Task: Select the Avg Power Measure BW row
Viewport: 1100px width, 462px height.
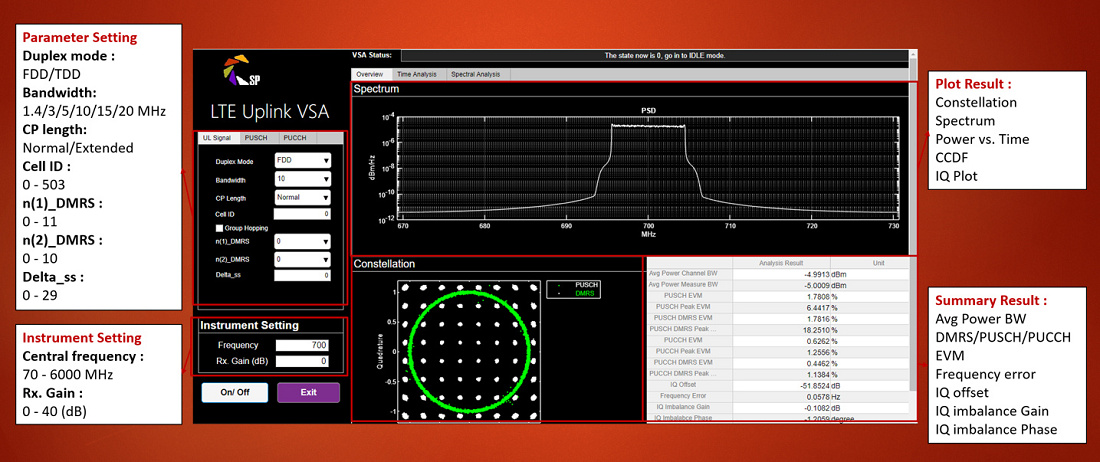Action: [777, 286]
